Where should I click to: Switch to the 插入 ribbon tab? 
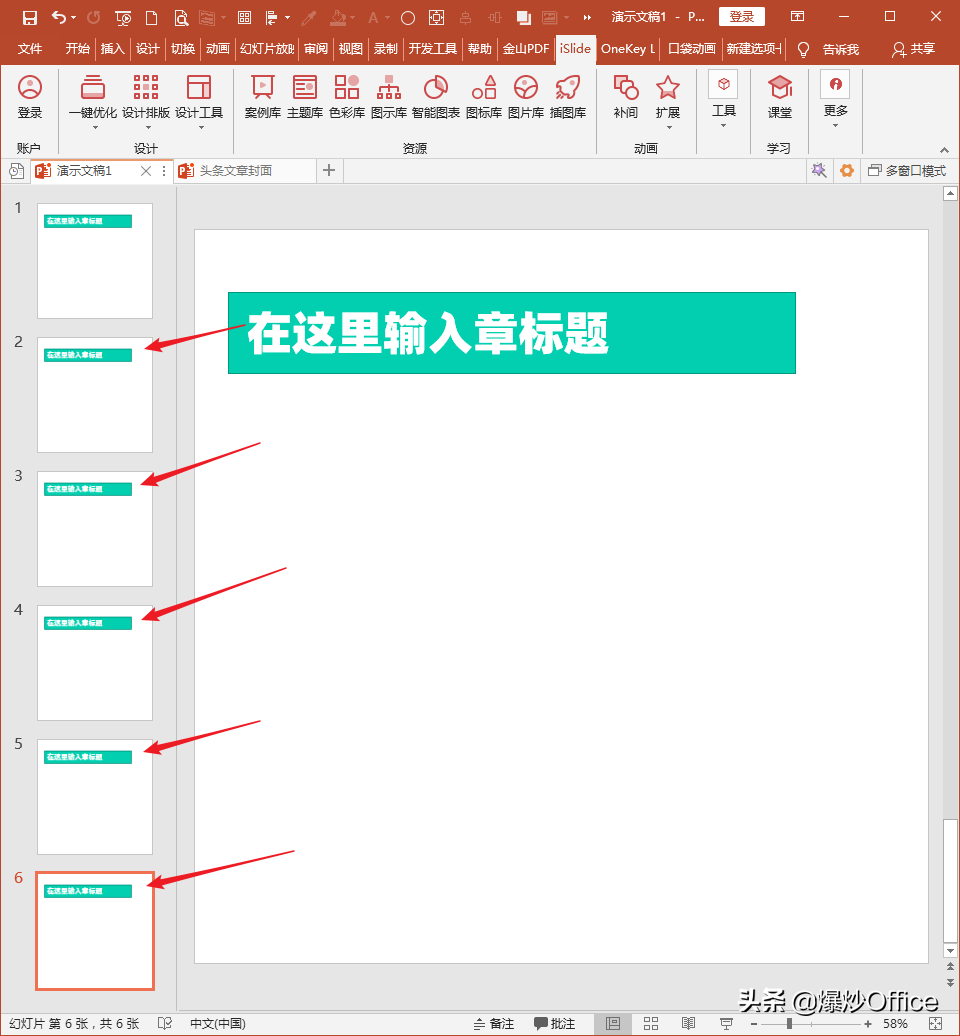click(112, 49)
